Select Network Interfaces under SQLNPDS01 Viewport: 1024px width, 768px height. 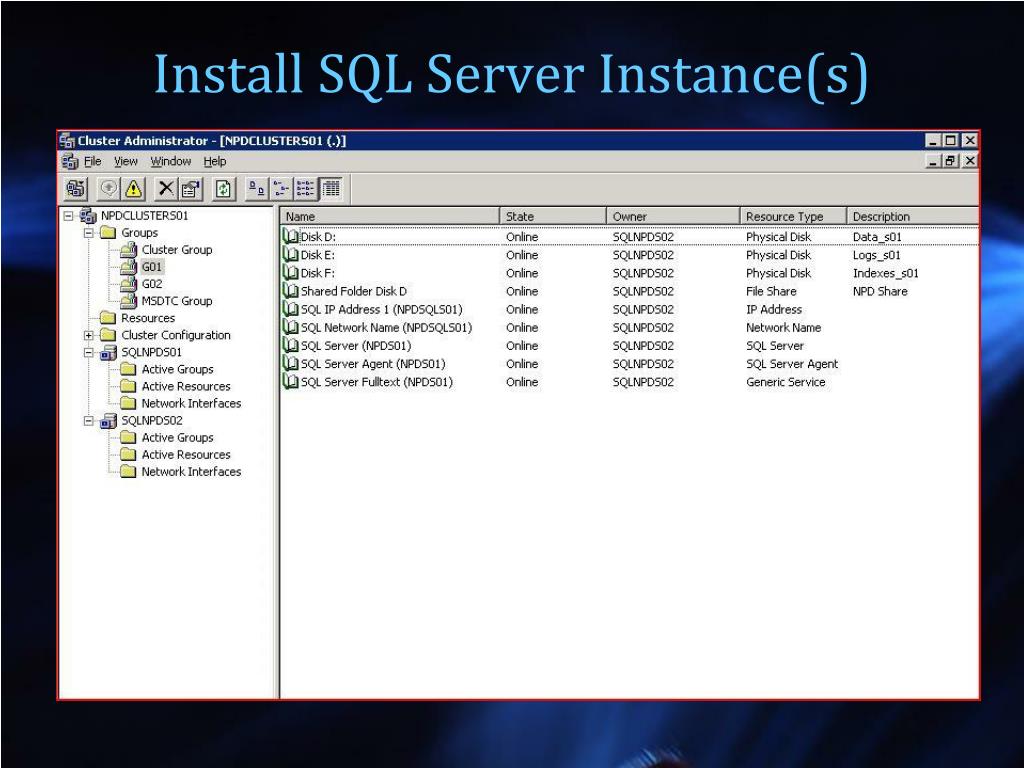coord(191,403)
